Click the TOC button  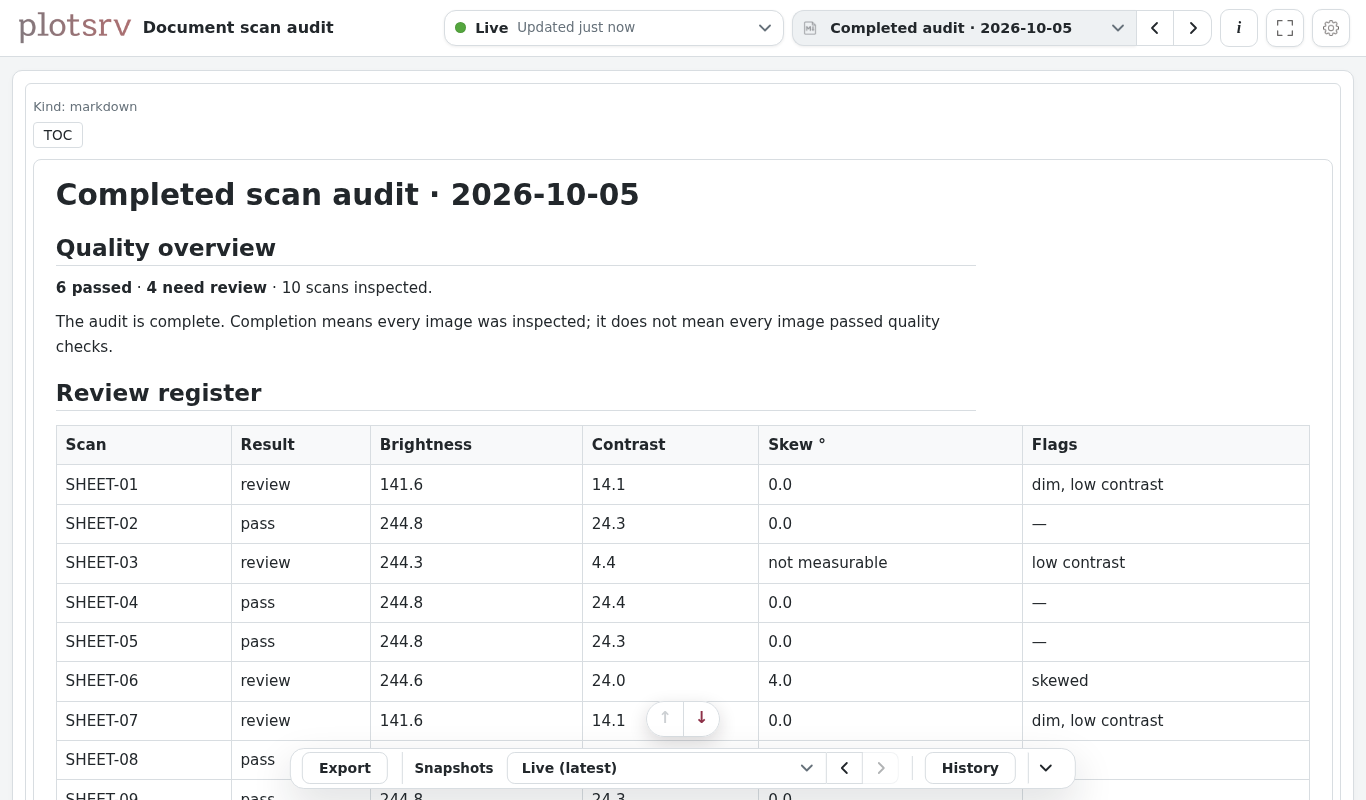[58, 135]
